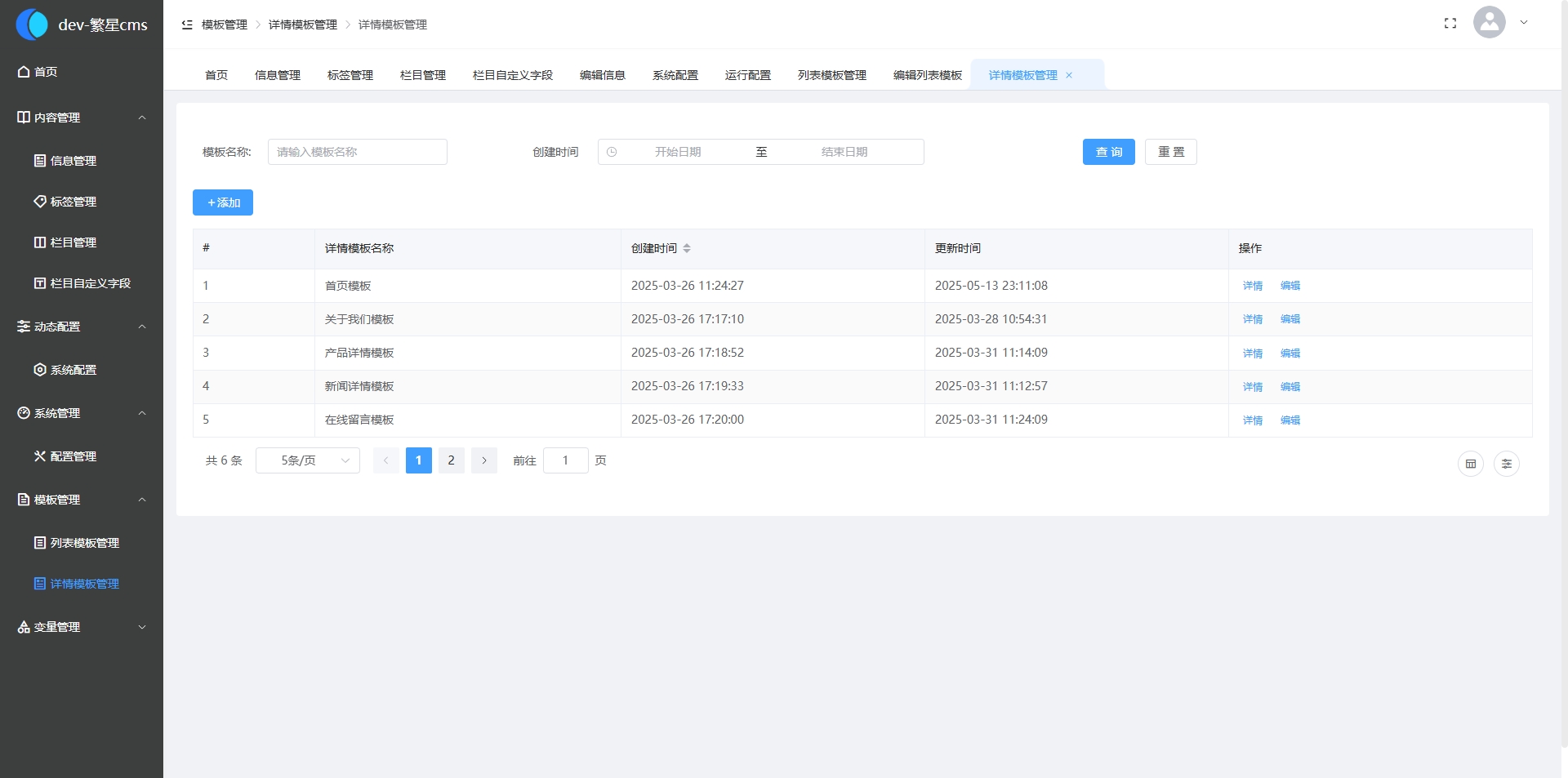Click the sidebar collapse icon in breadcrumb bar

[x=187, y=24]
